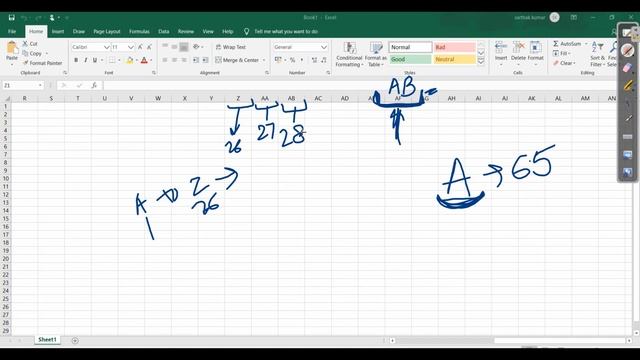The image size is (640, 360).
Task: Apply the Neutral yellow cell style
Action: [454, 59]
